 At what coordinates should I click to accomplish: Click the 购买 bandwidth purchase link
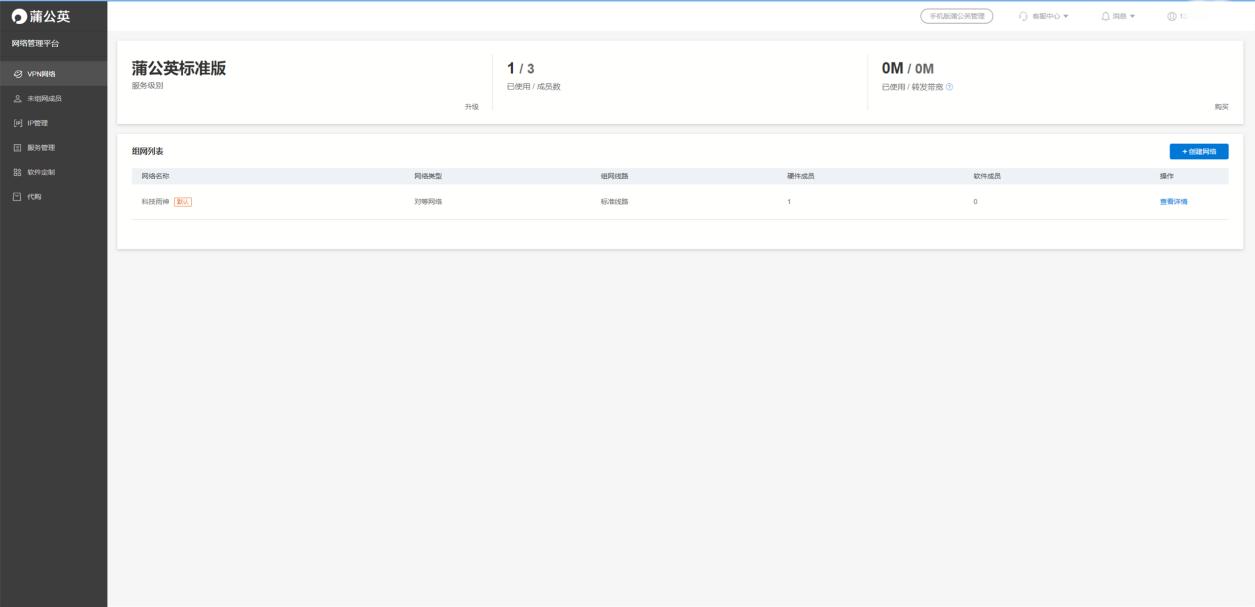(1221, 107)
